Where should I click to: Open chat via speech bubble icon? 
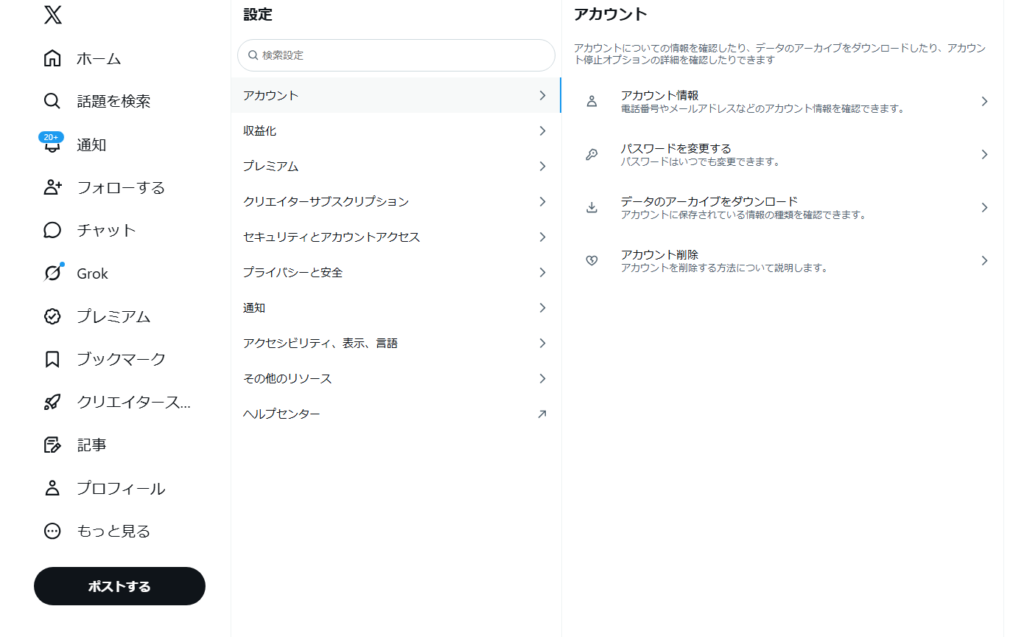coord(53,230)
